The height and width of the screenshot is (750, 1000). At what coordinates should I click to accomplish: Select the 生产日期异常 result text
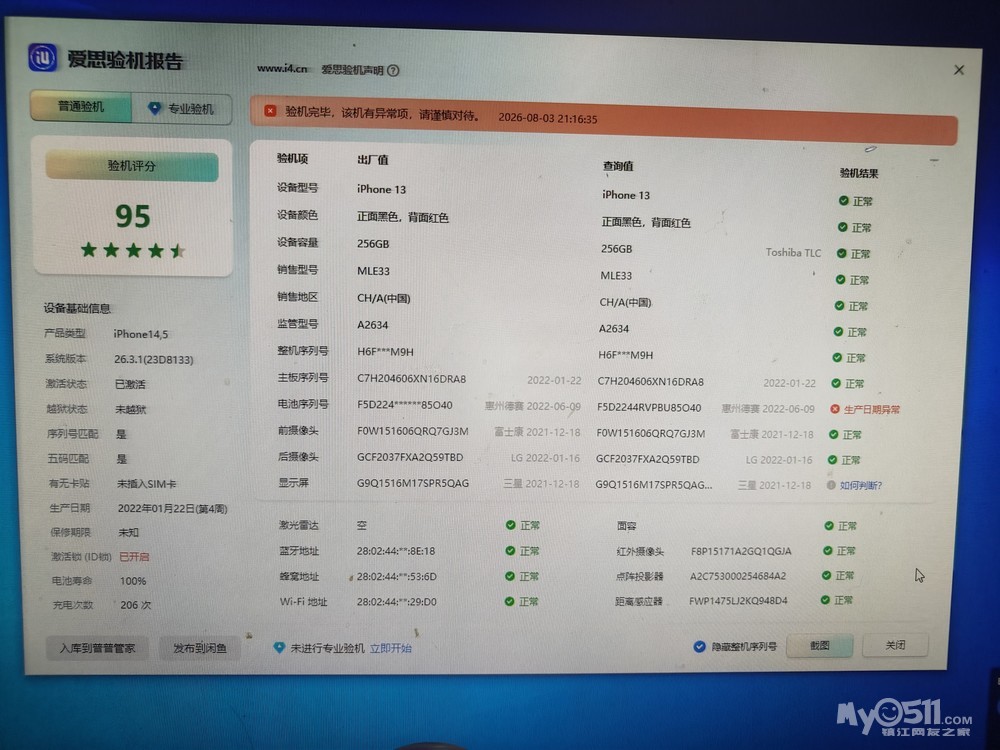(871, 409)
